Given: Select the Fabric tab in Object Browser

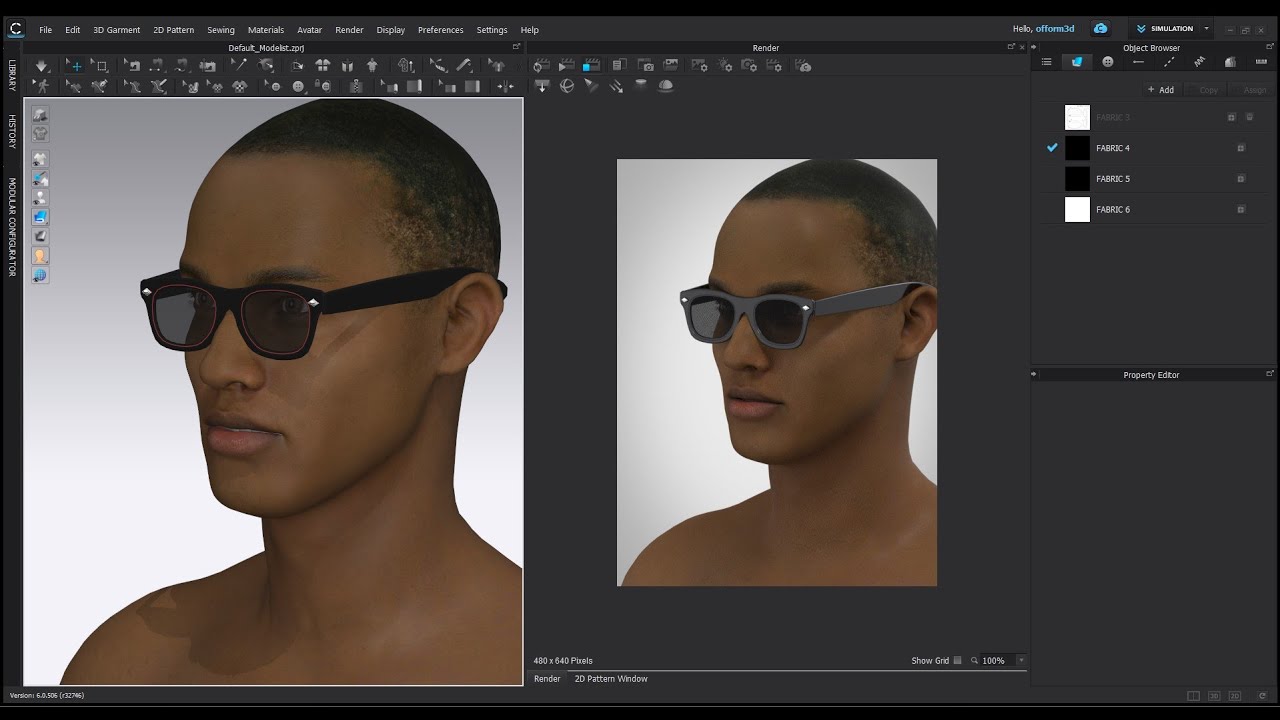Looking at the screenshot, I should (x=1077, y=62).
